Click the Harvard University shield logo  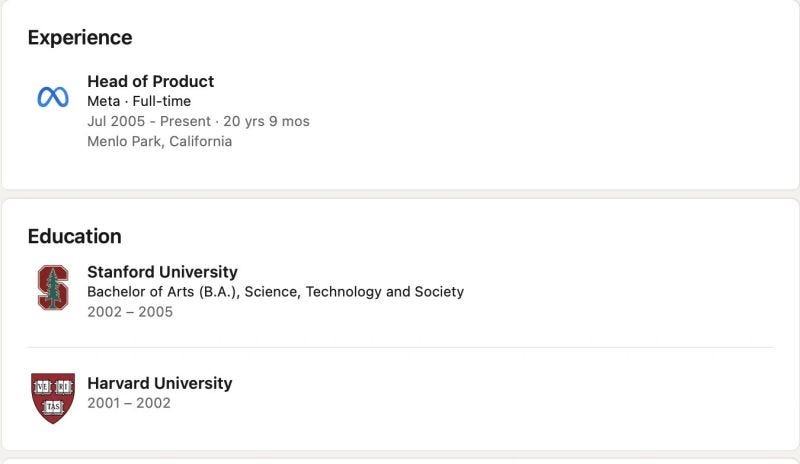pyautogui.click(x=53, y=397)
